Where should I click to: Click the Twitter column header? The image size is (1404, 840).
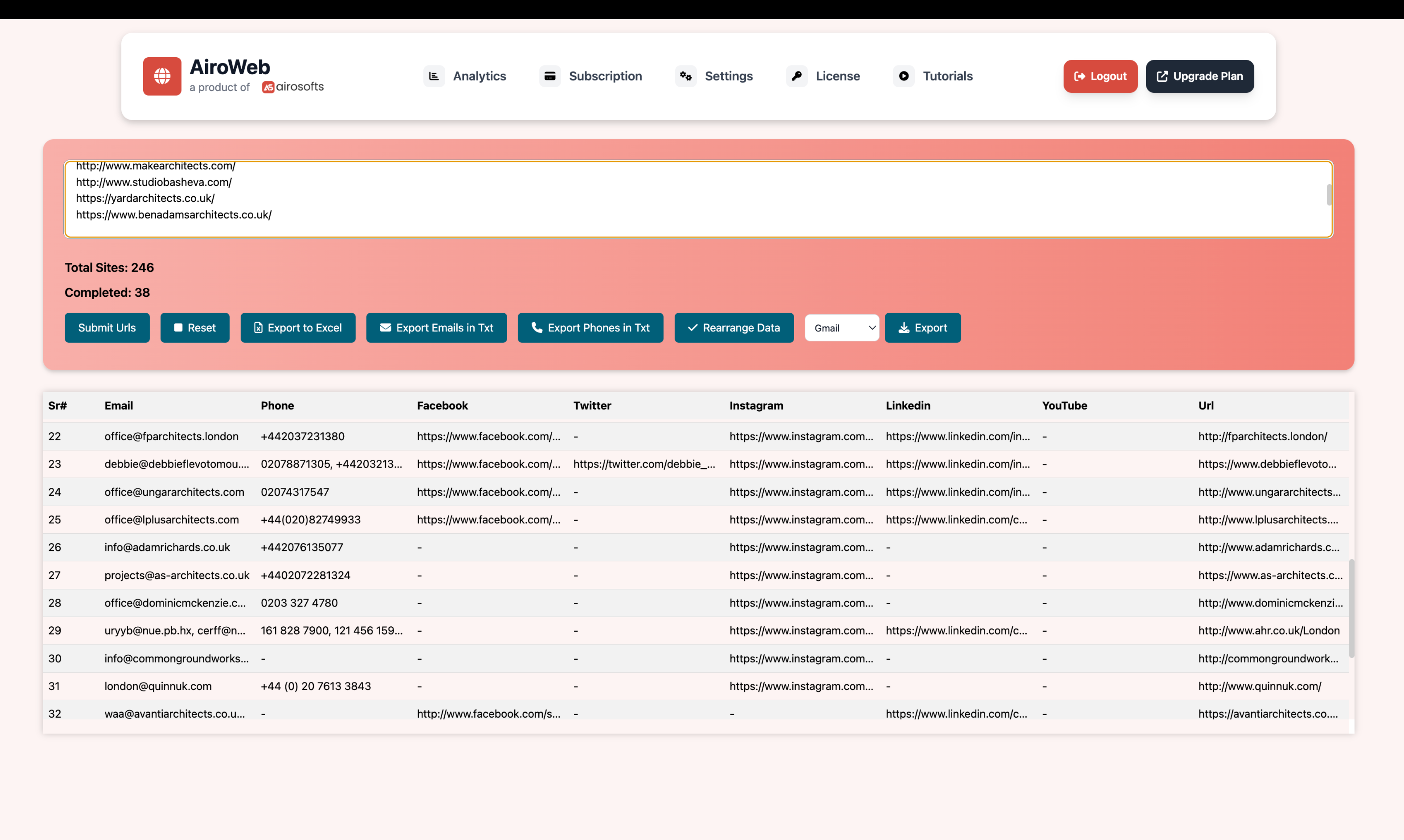(x=592, y=405)
